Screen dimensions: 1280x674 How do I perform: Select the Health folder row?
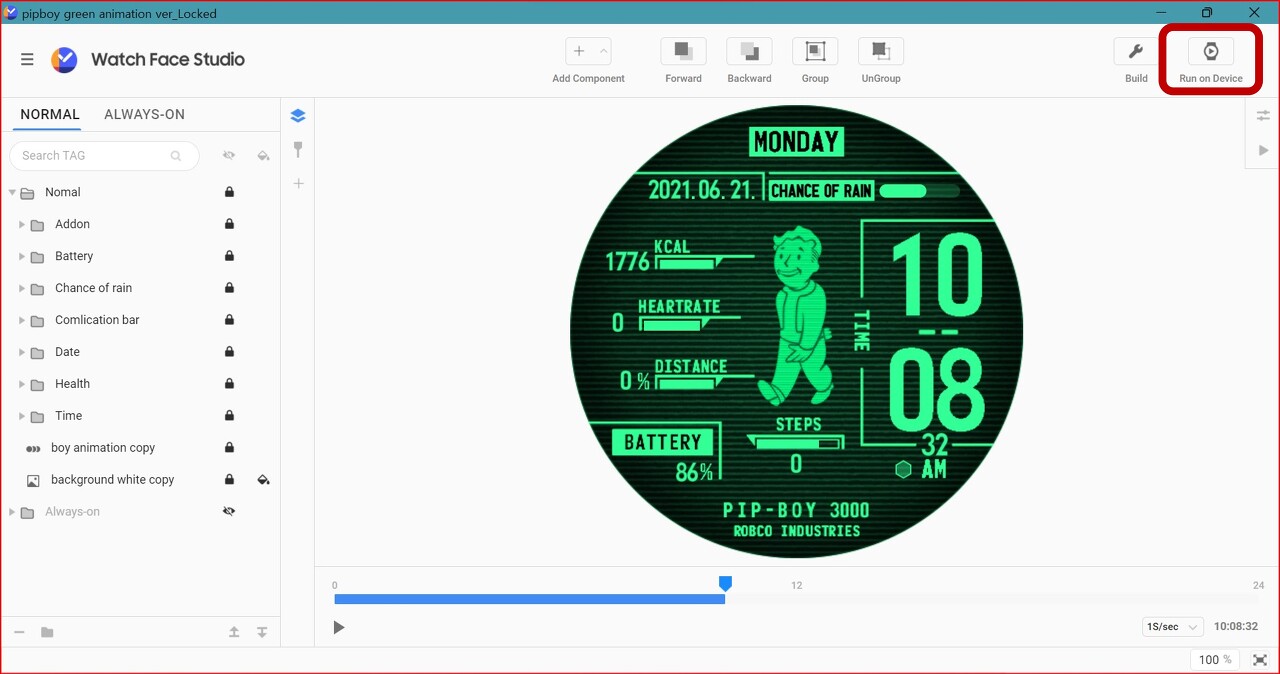[x=140, y=384]
